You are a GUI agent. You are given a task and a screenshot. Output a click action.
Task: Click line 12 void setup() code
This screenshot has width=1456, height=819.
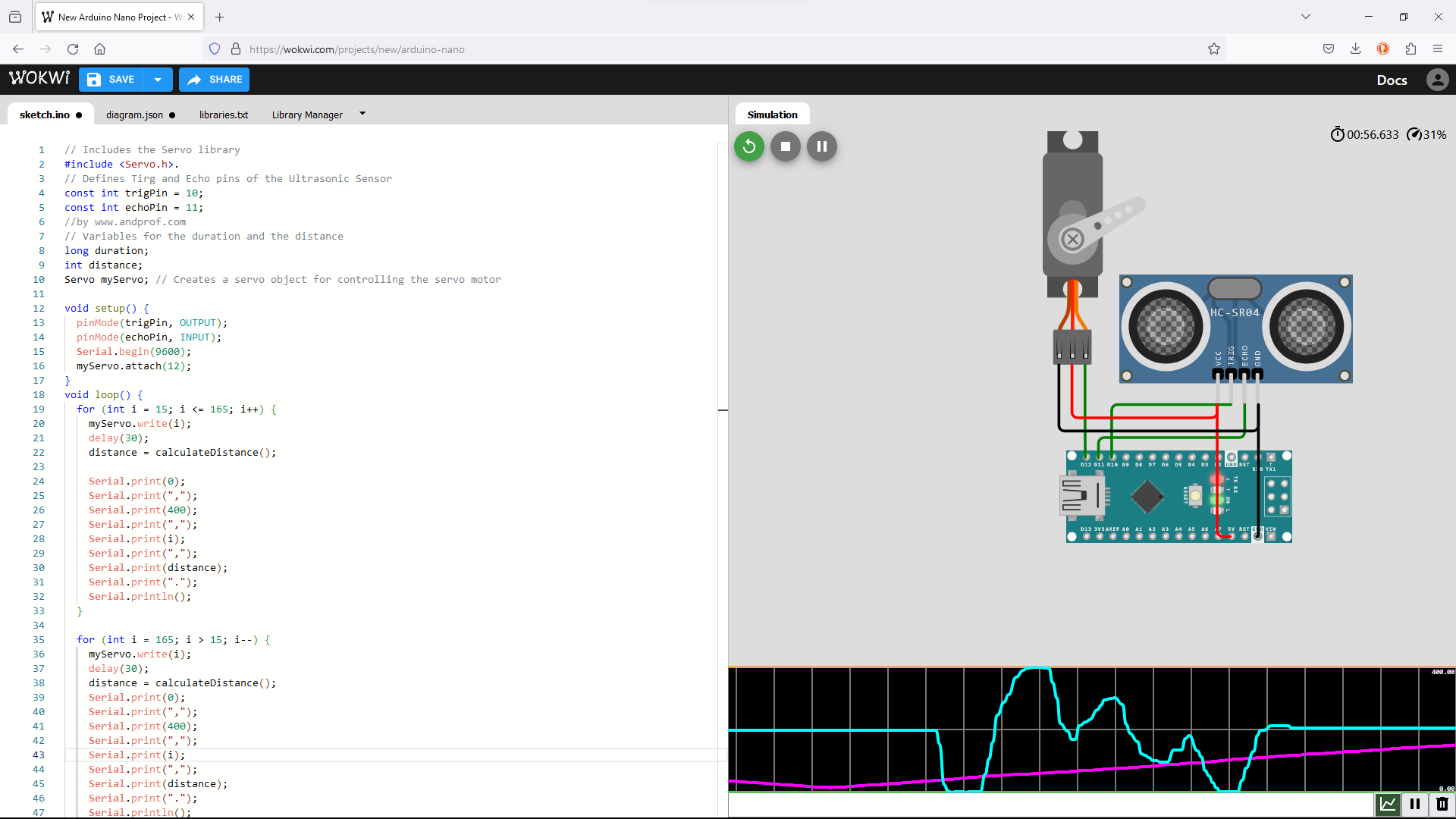(107, 309)
